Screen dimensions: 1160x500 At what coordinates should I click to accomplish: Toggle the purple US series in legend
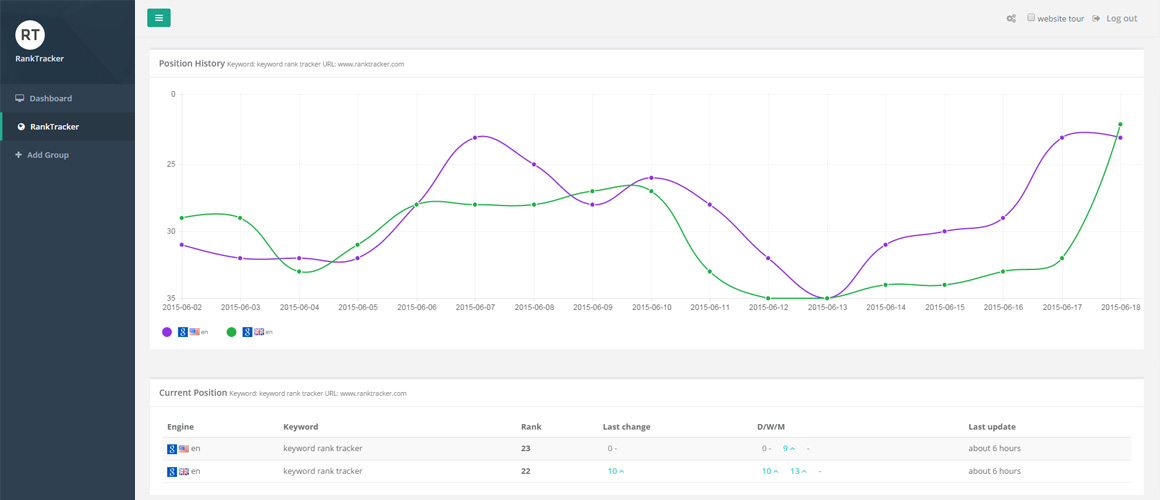166,332
